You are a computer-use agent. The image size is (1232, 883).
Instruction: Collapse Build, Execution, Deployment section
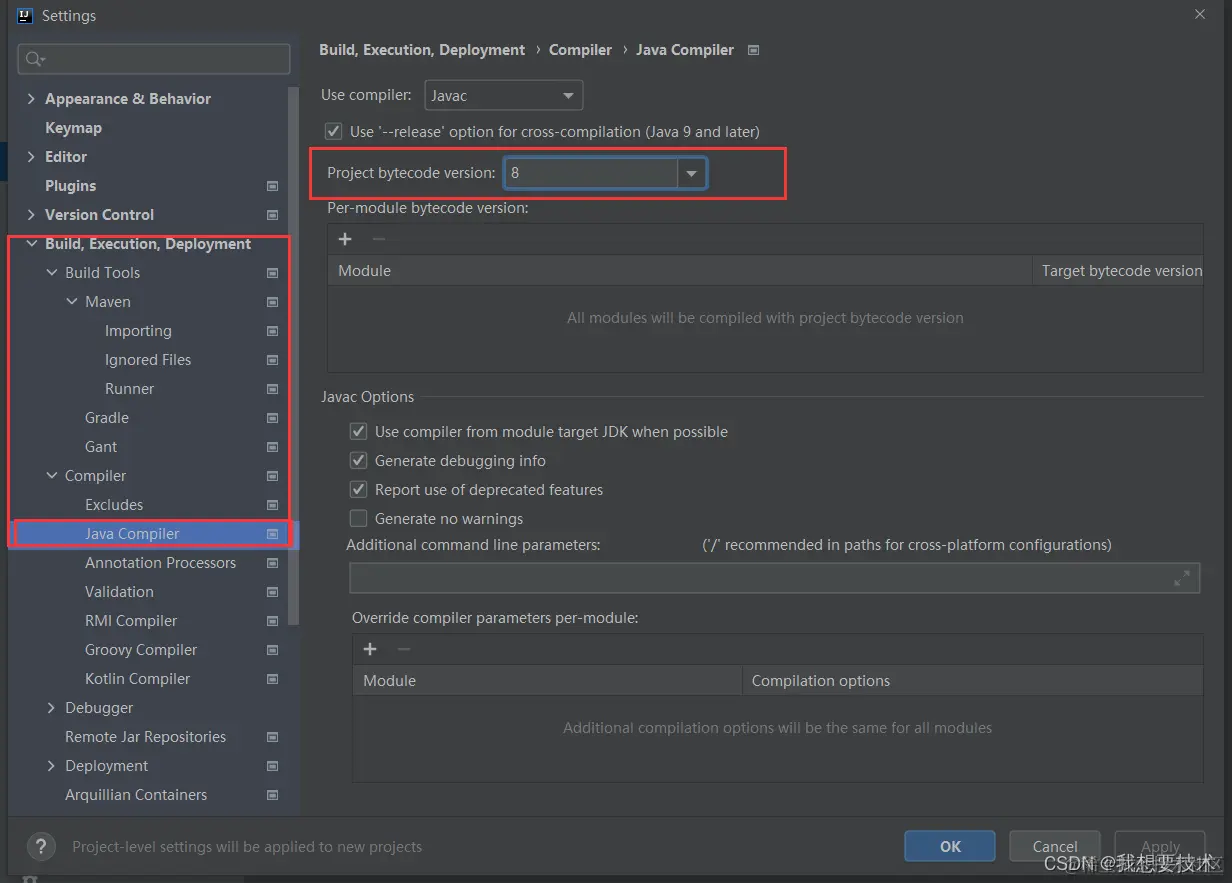coord(31,244)
